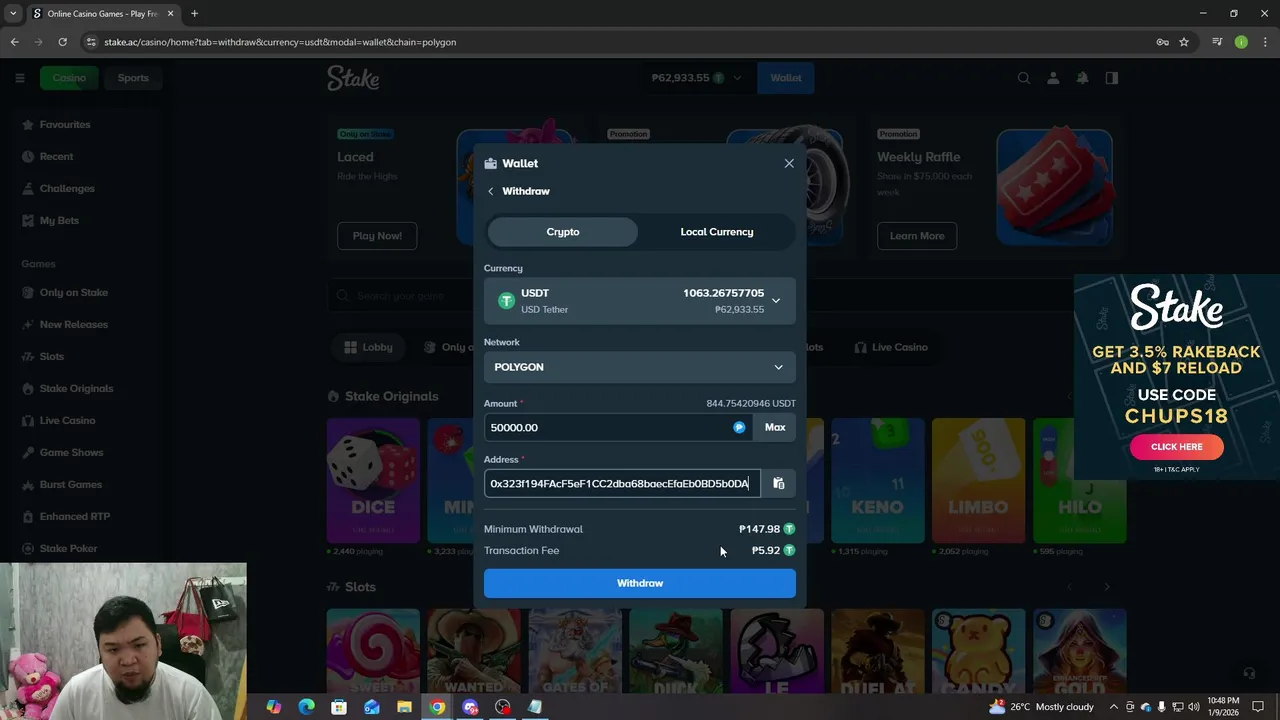This screenshot has width=1280, height=720.
Task: Click the paste clipboard icon beside Address
Action: click(779, 484)
